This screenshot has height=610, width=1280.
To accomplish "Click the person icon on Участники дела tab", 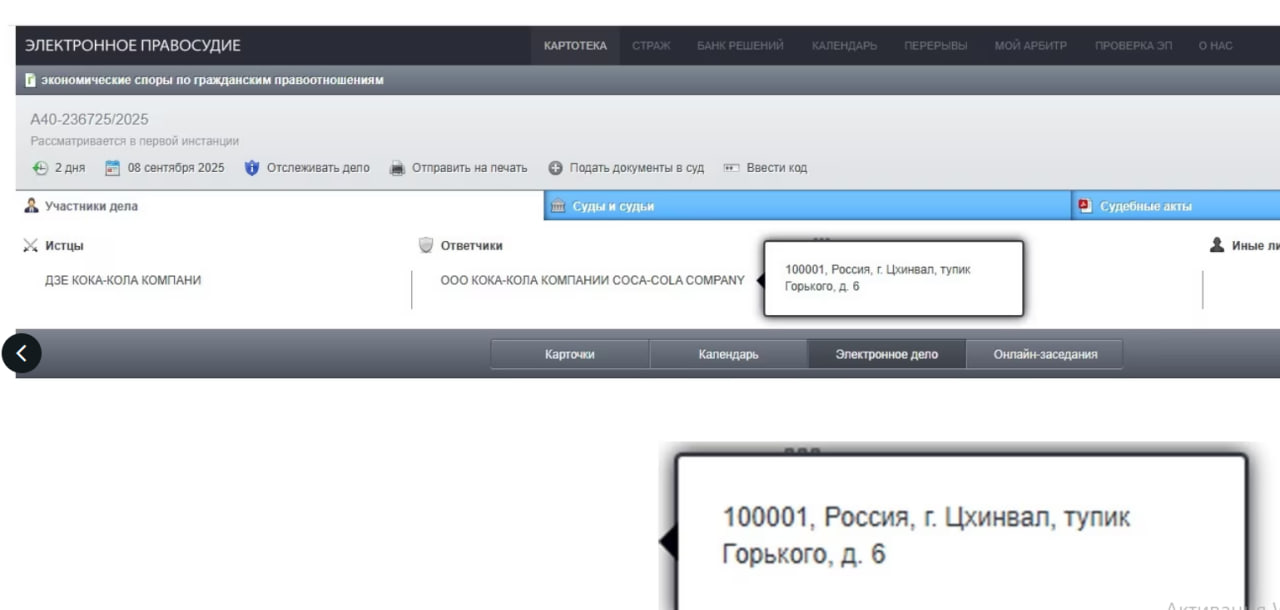I will click(31, 206).
